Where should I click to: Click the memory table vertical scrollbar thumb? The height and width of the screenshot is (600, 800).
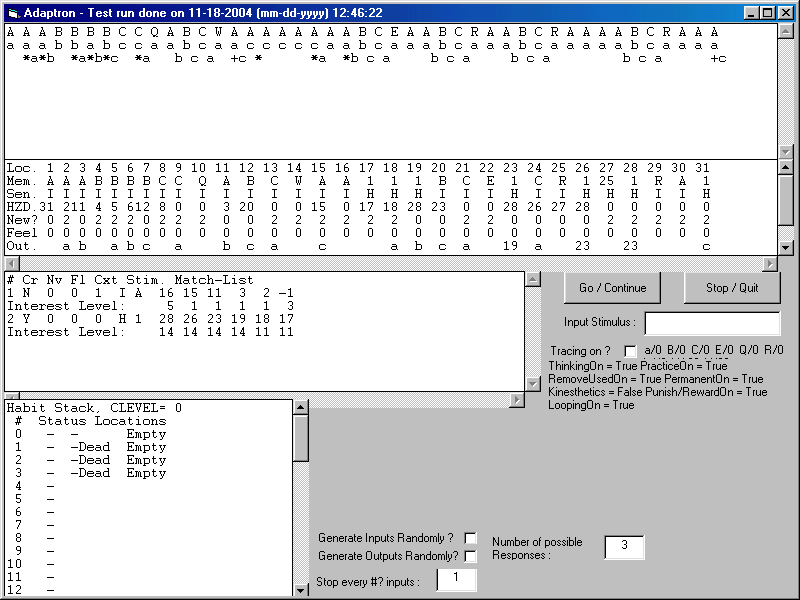tap(786, 199)
